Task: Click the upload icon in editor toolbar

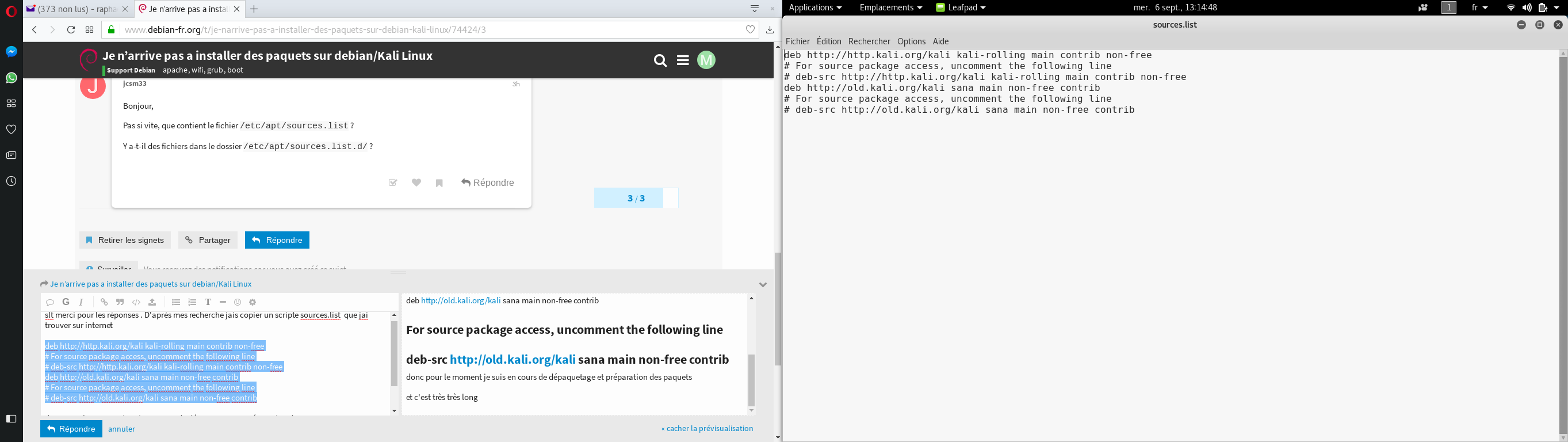Action: point(153,303)
